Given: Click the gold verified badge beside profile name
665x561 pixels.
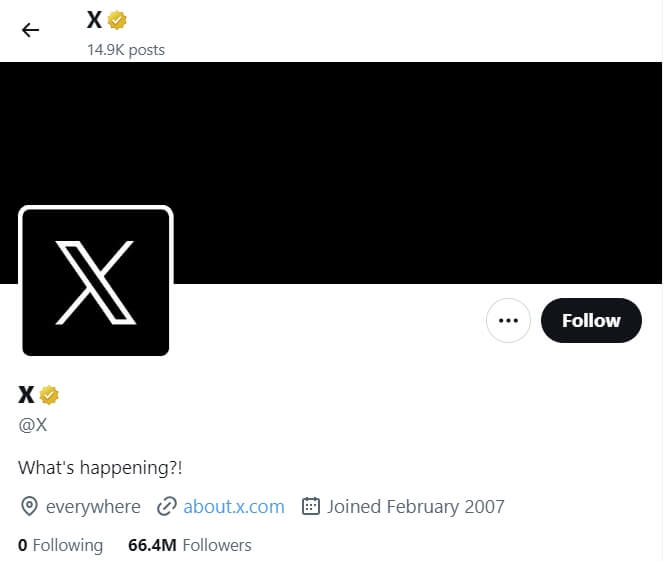Looking at the screenshot, I should point(49,395).
